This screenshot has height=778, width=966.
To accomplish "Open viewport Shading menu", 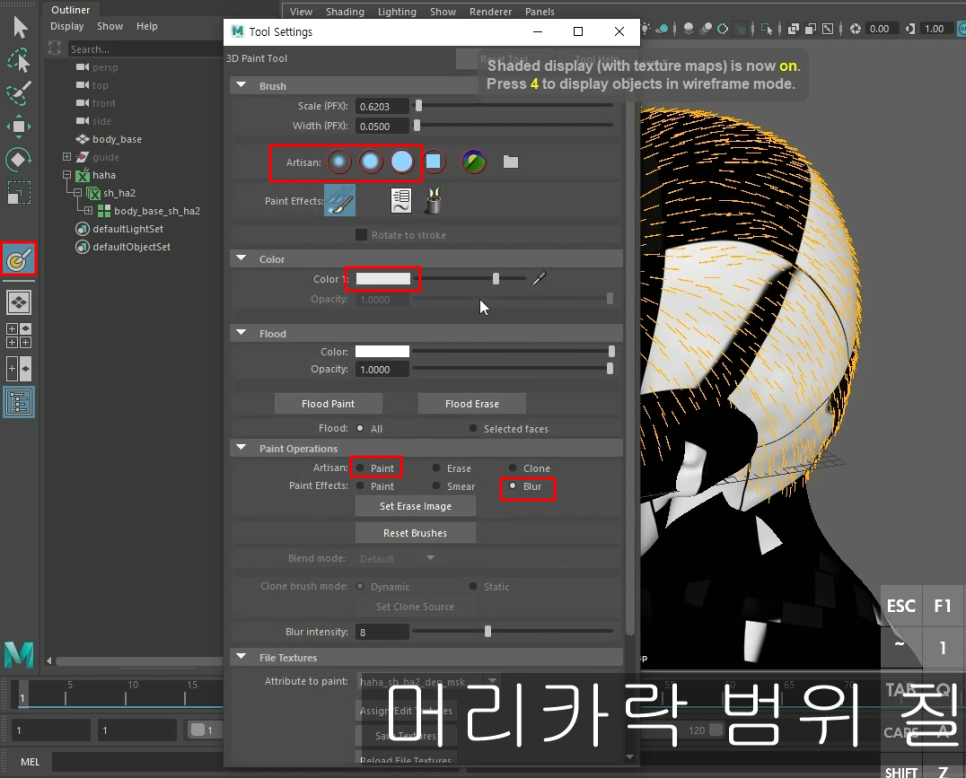I will pyautogui.click(x=345, y=12).
